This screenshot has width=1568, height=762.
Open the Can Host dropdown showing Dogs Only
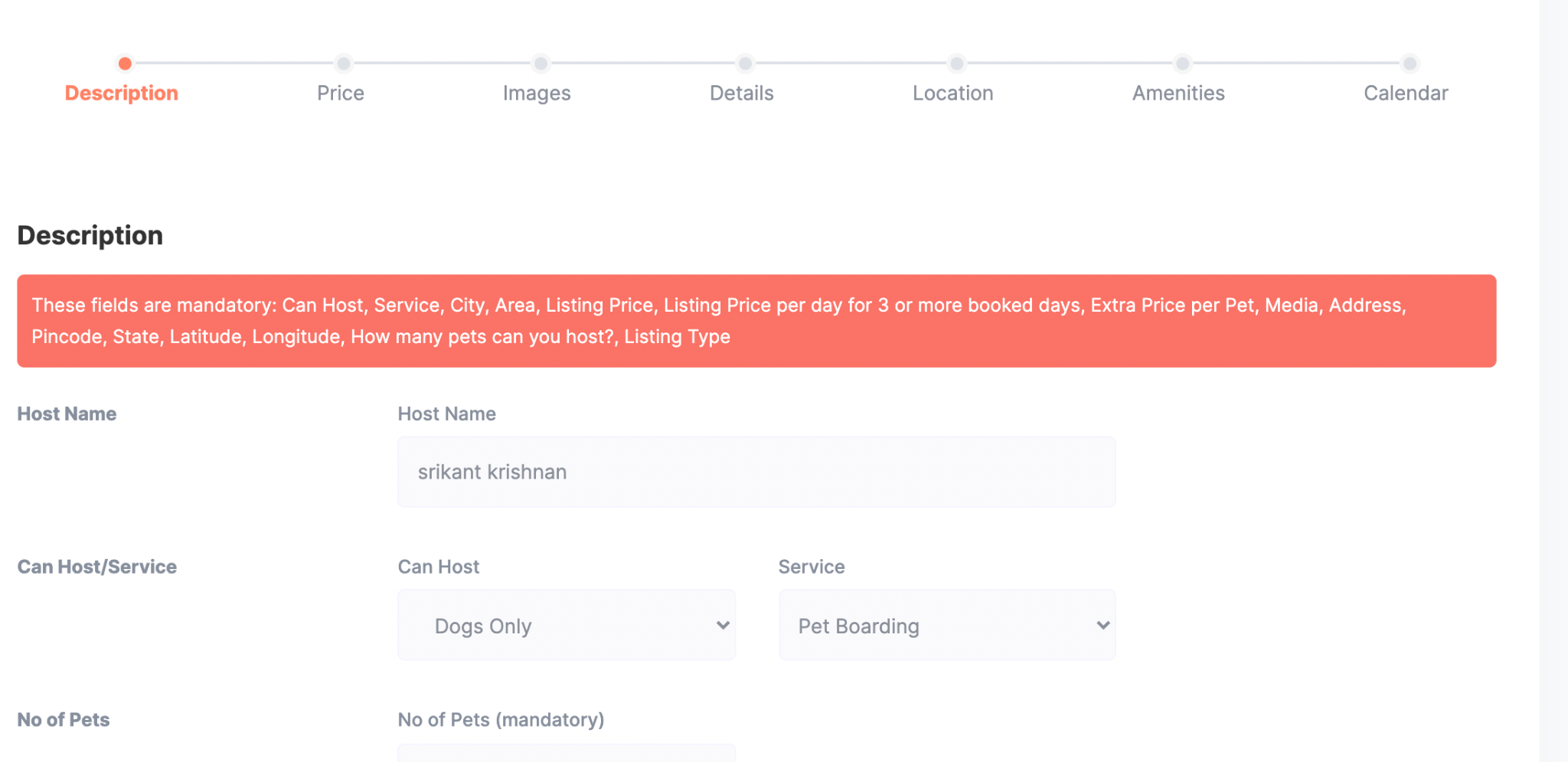(567, 625)
